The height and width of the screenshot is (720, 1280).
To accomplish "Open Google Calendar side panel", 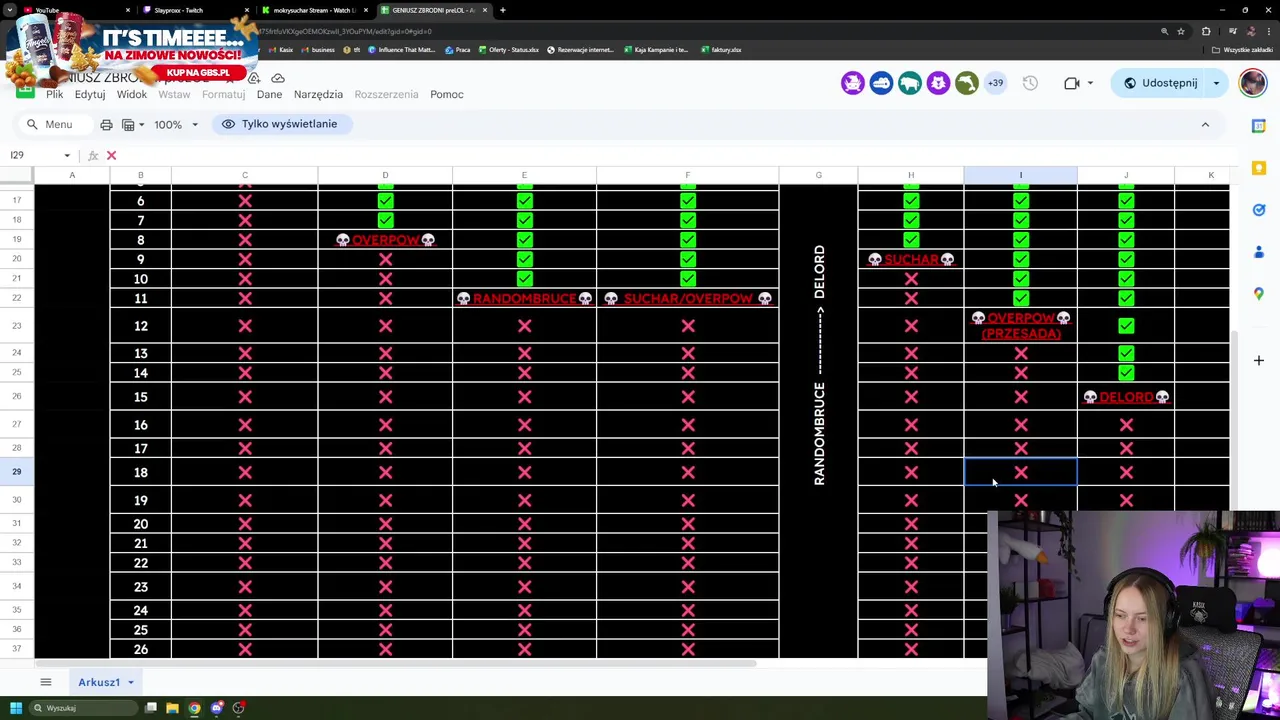I will pyautogui.click(x=1259, y=125).
